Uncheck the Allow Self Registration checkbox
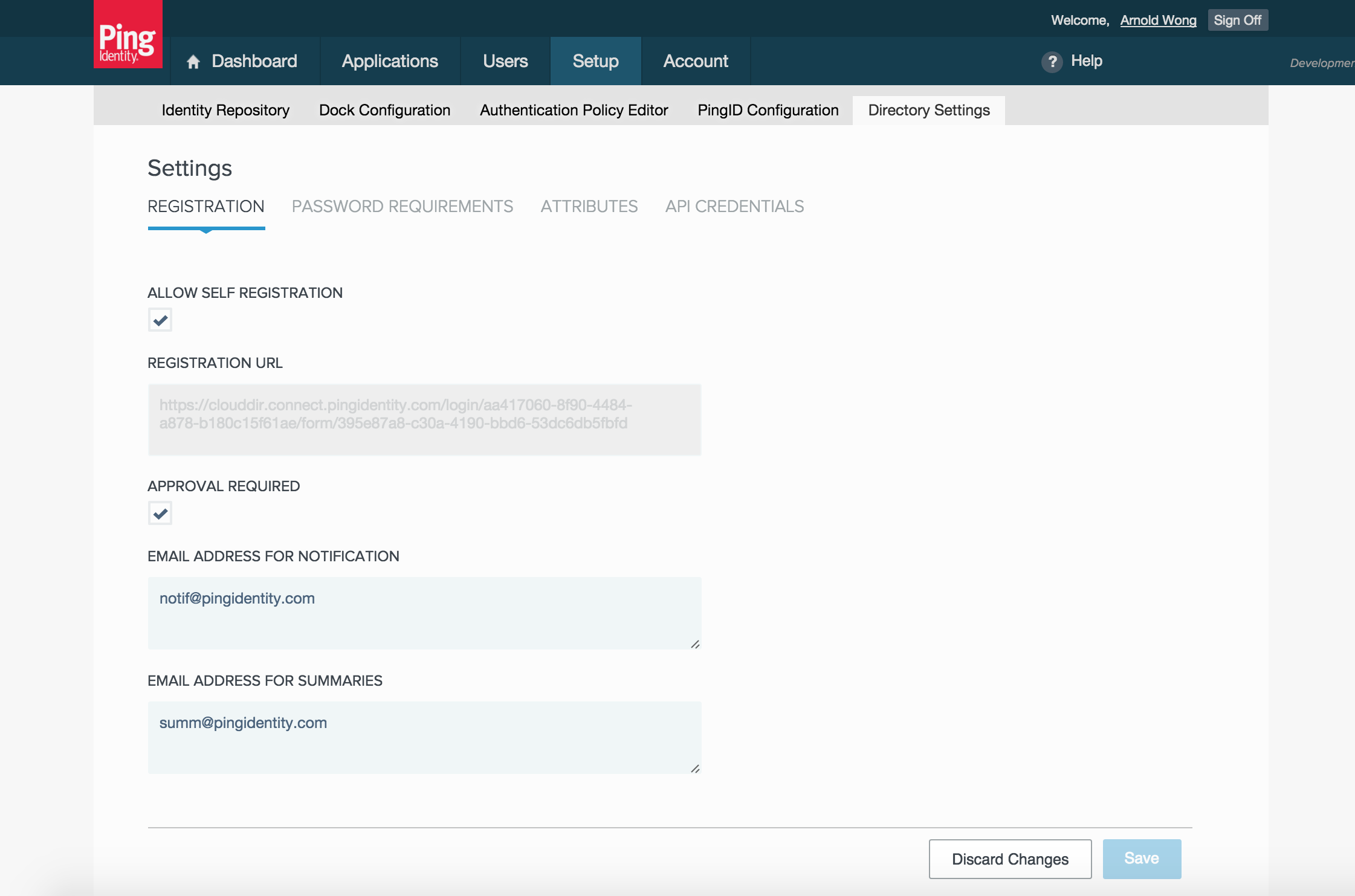Viewport: 1355px width, 896px height. click(x=160, y=320)
